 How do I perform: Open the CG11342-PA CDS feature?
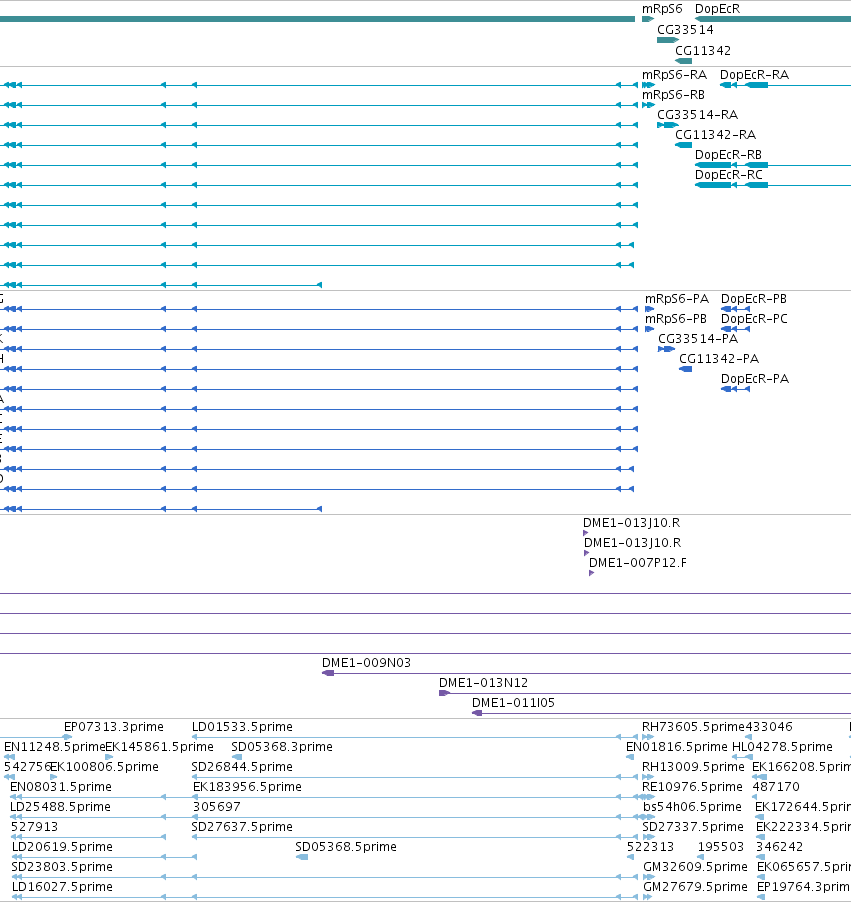coord(686,369)
